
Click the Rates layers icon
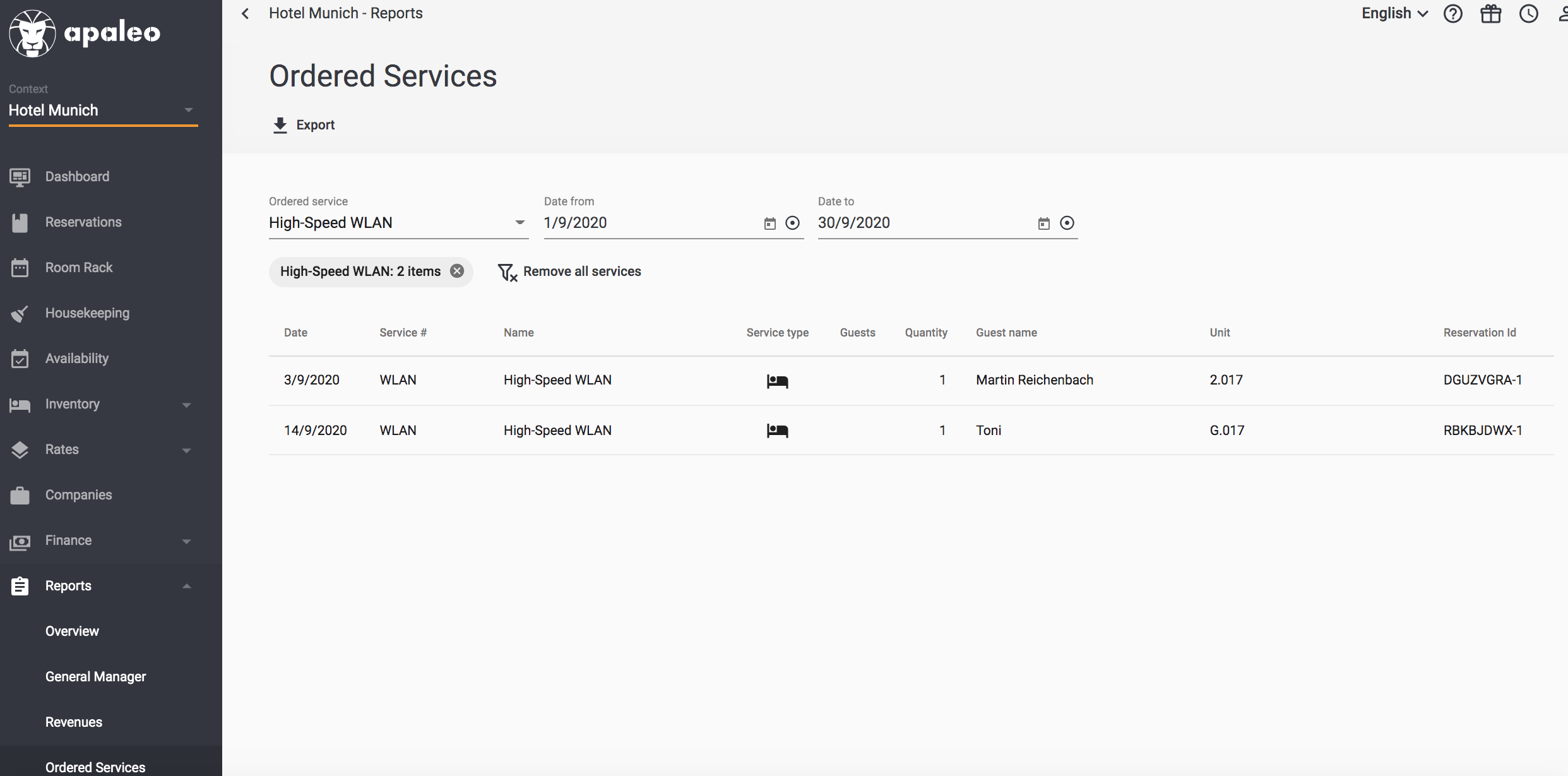tap(20, 450)
